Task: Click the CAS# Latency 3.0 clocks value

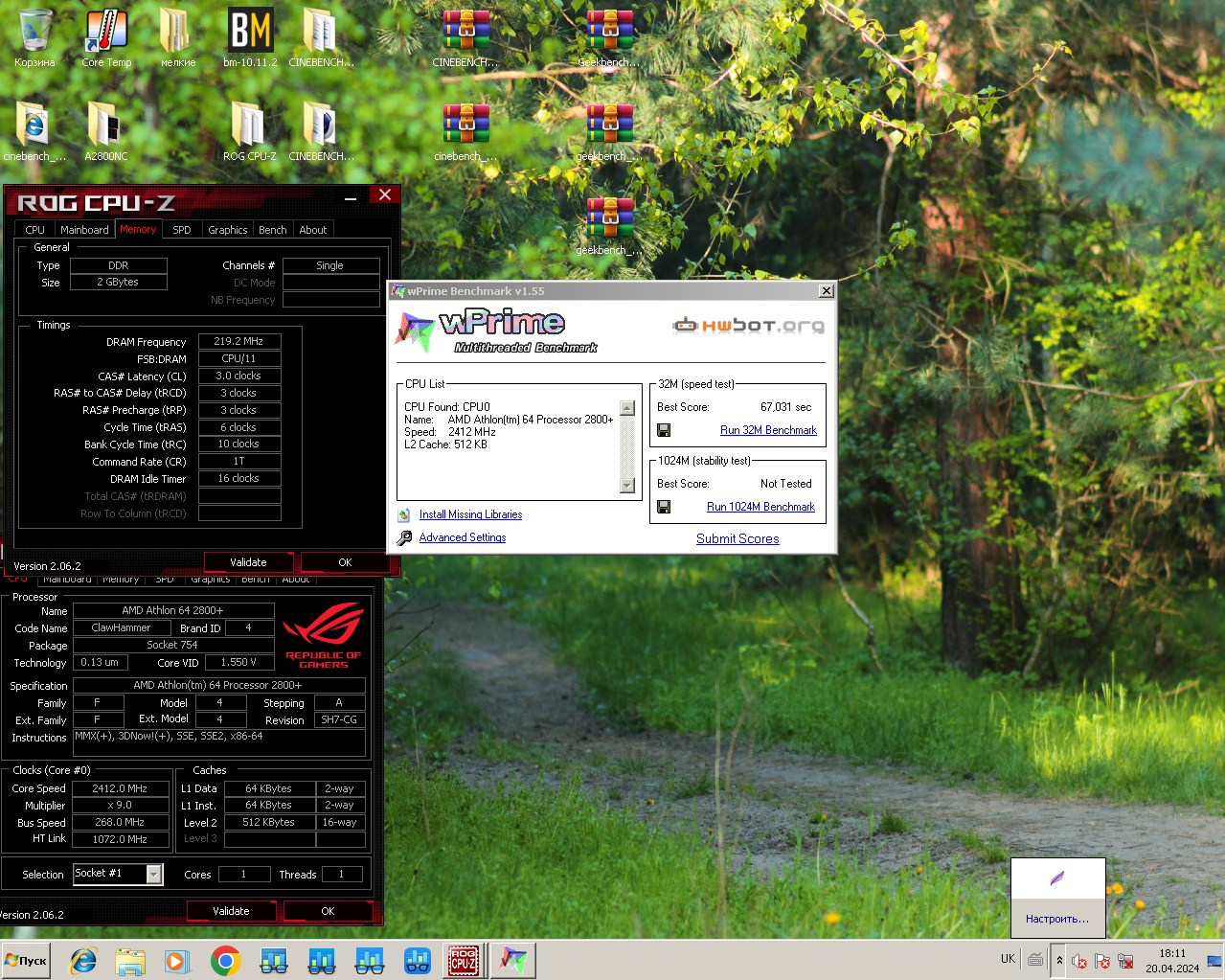Action: [x=239, y=376]
